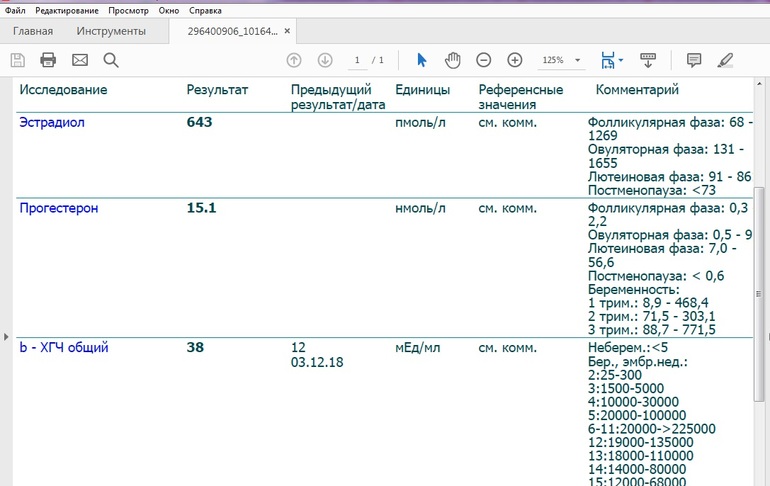Go to previous page arrow
Screen dimensions: 770x486
[x=294, y=60]
